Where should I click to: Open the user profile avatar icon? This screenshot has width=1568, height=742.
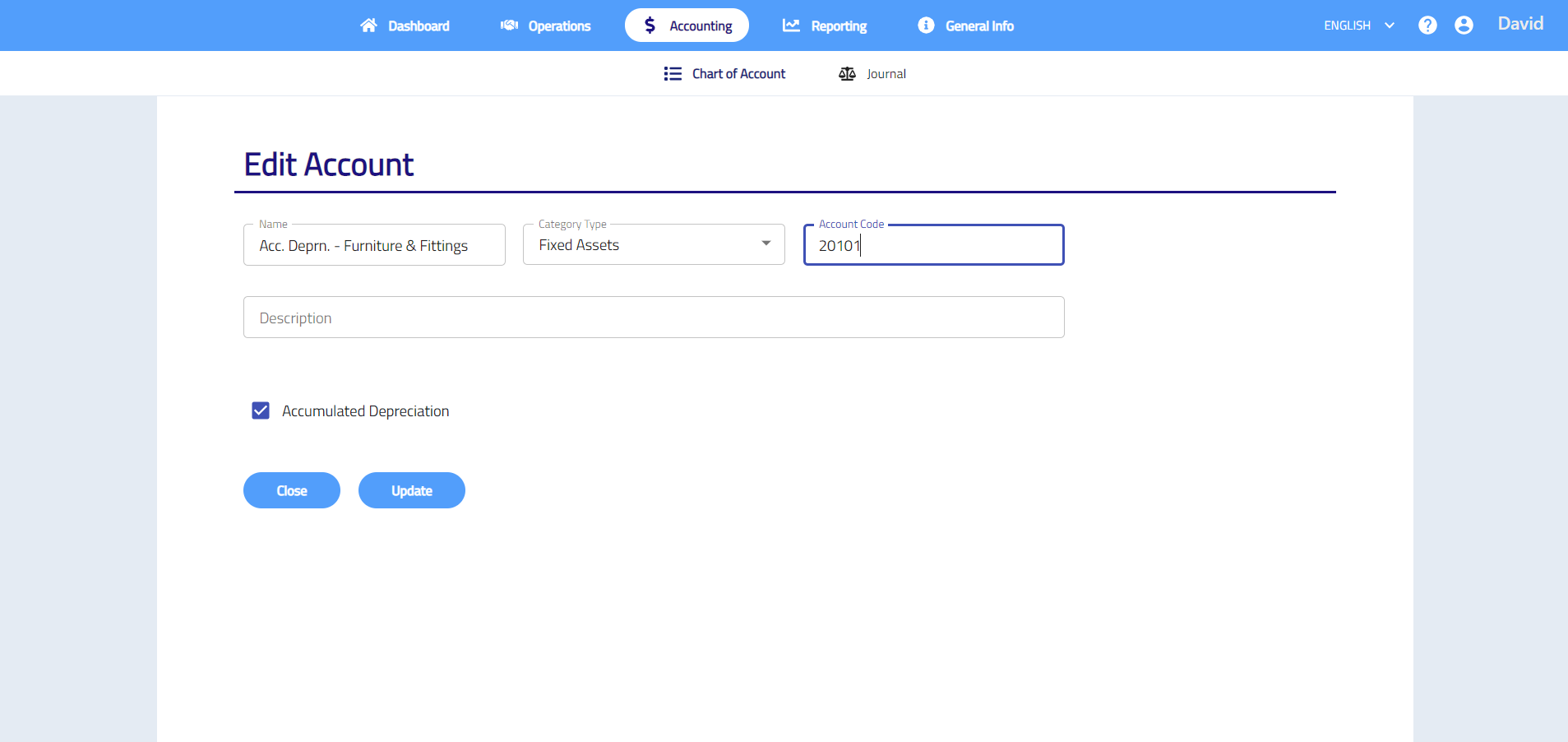pyautogui.click(x=1464, y=26)
